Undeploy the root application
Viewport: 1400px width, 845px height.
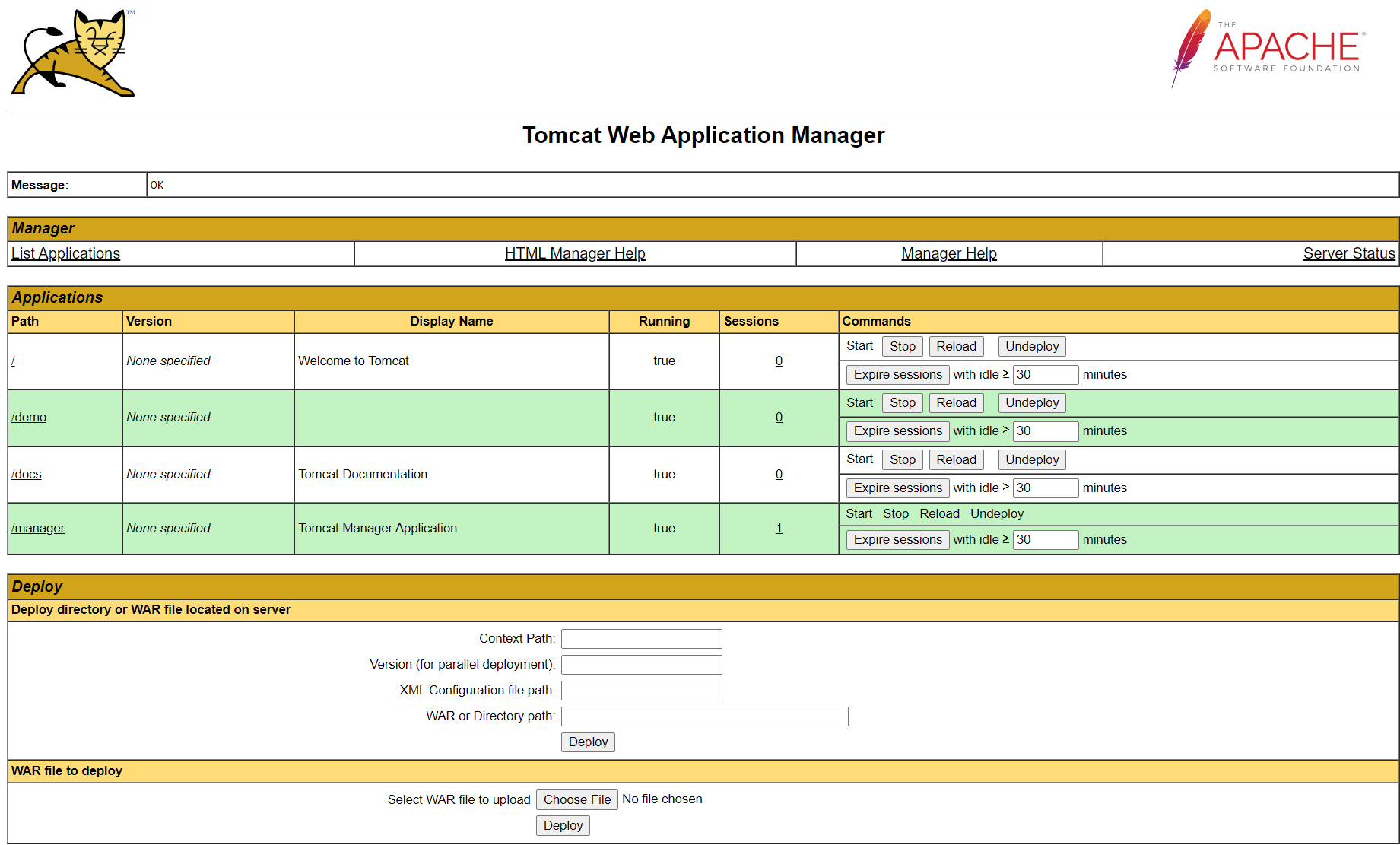coord(1031,346)
